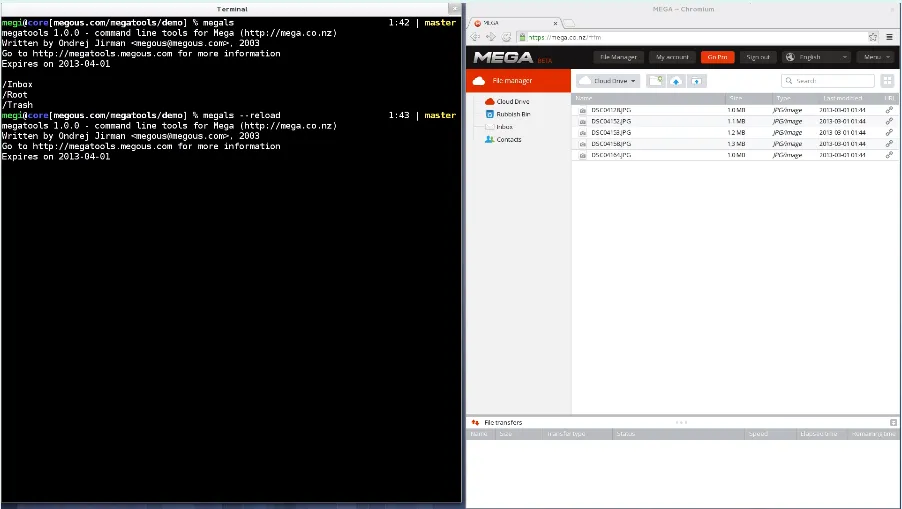Click the /Inbox line in Terminal output
902x509 pixels.
[17, 84]
